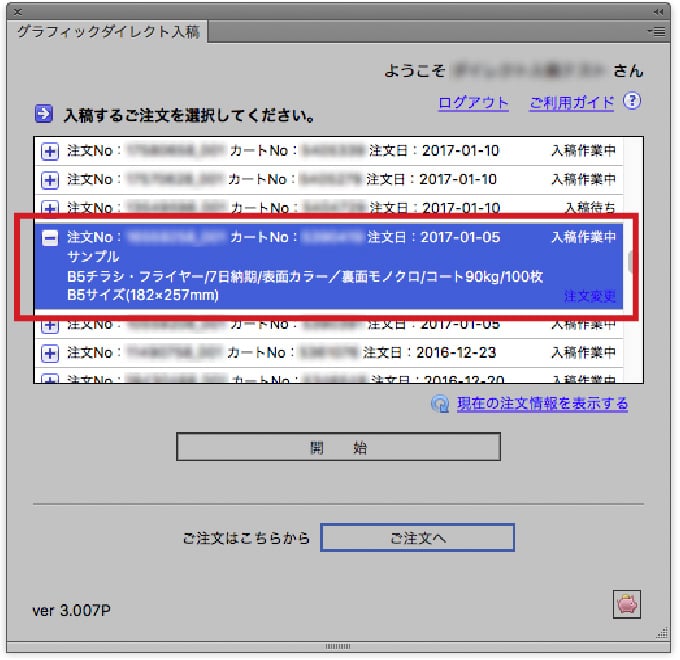Select the B5チラシ・フライヤー order description text
The image size is (680, 660).
pyautogui.click(x=305, y=276)
